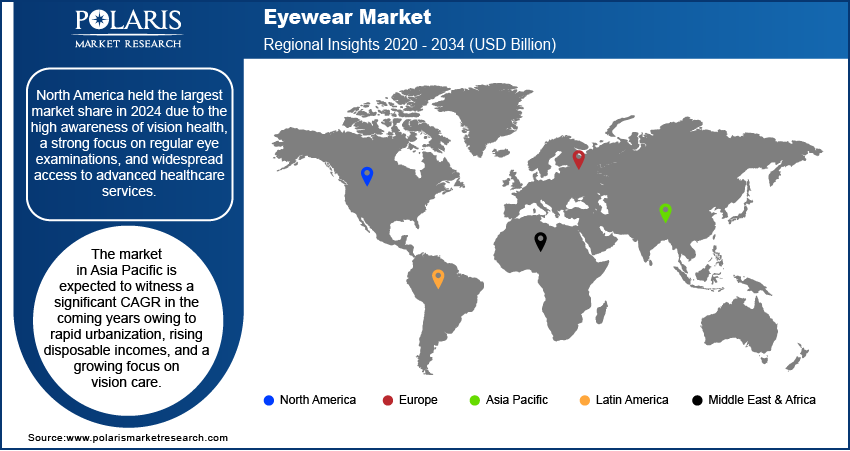Click the Asia Pacific CAGR text circle
Image resolution: width=850 pixels, height=451 pixels.
click(127, 318)
